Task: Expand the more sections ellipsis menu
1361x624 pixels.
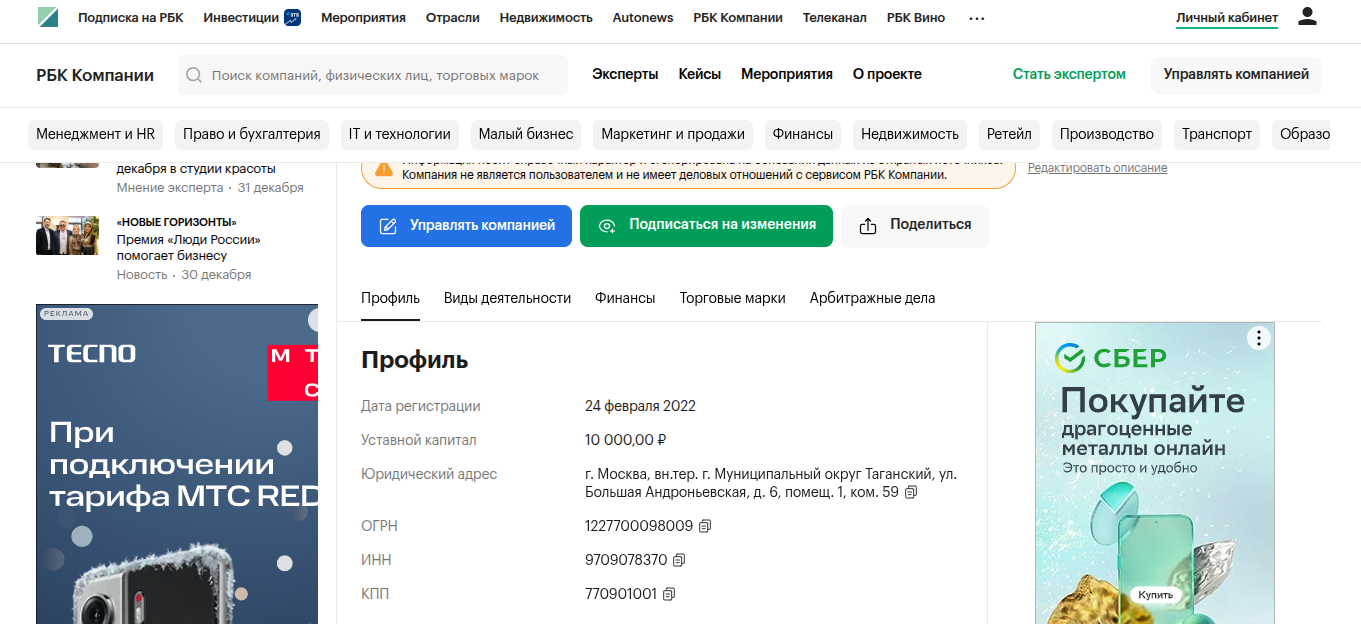Action: 977,18
